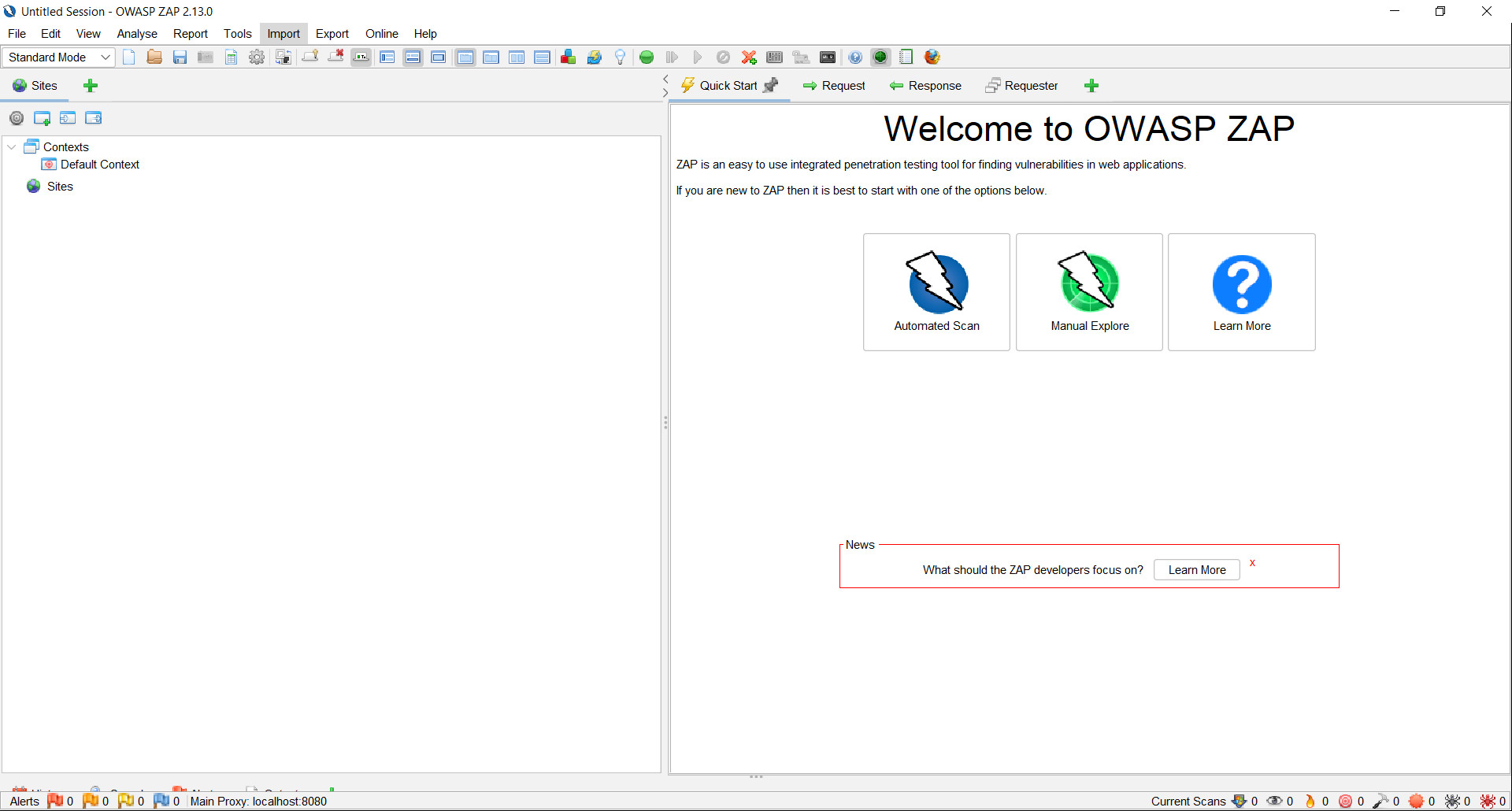Click the Snapshot Session toolbar icon
This screenshot has height=811, width=1512.
pyautogui.click(x=206, y=57)
